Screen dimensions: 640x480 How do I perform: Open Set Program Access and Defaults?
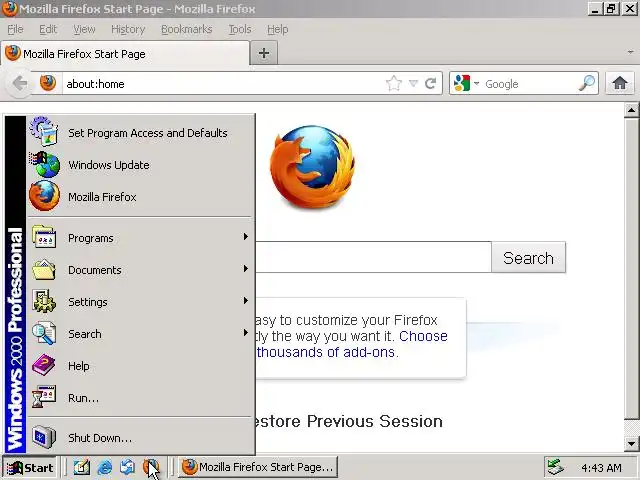point(141,133)
